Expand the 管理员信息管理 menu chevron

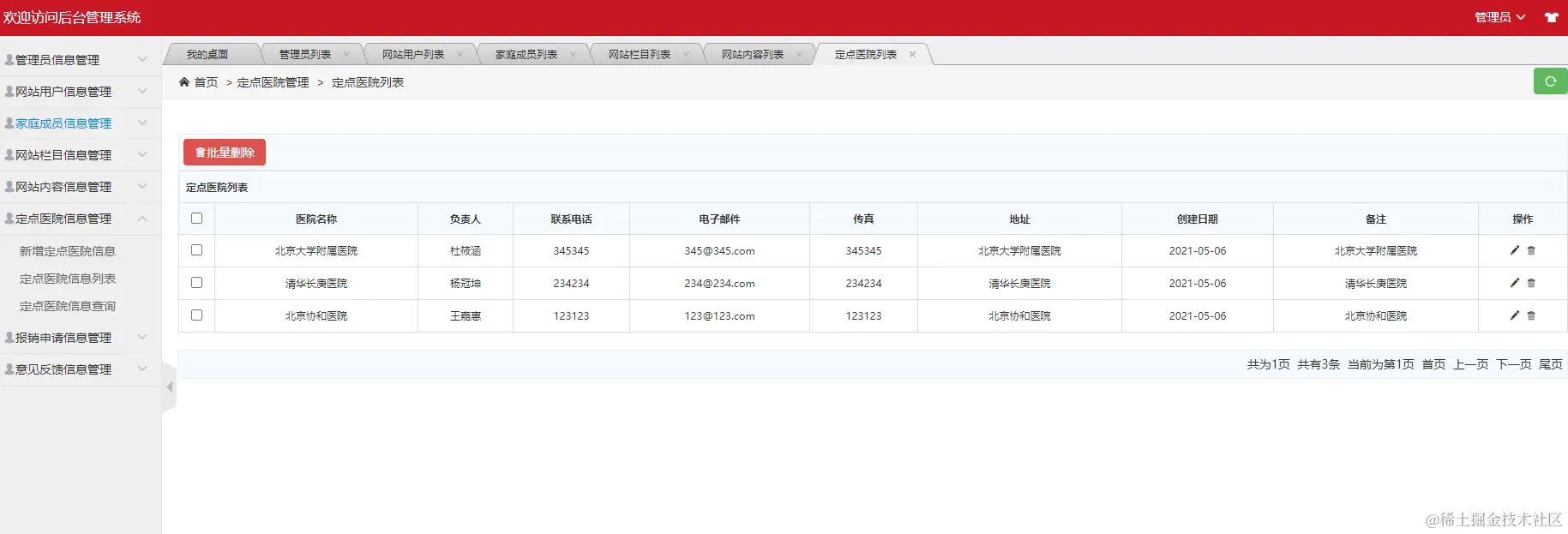[x=142, y=59]
